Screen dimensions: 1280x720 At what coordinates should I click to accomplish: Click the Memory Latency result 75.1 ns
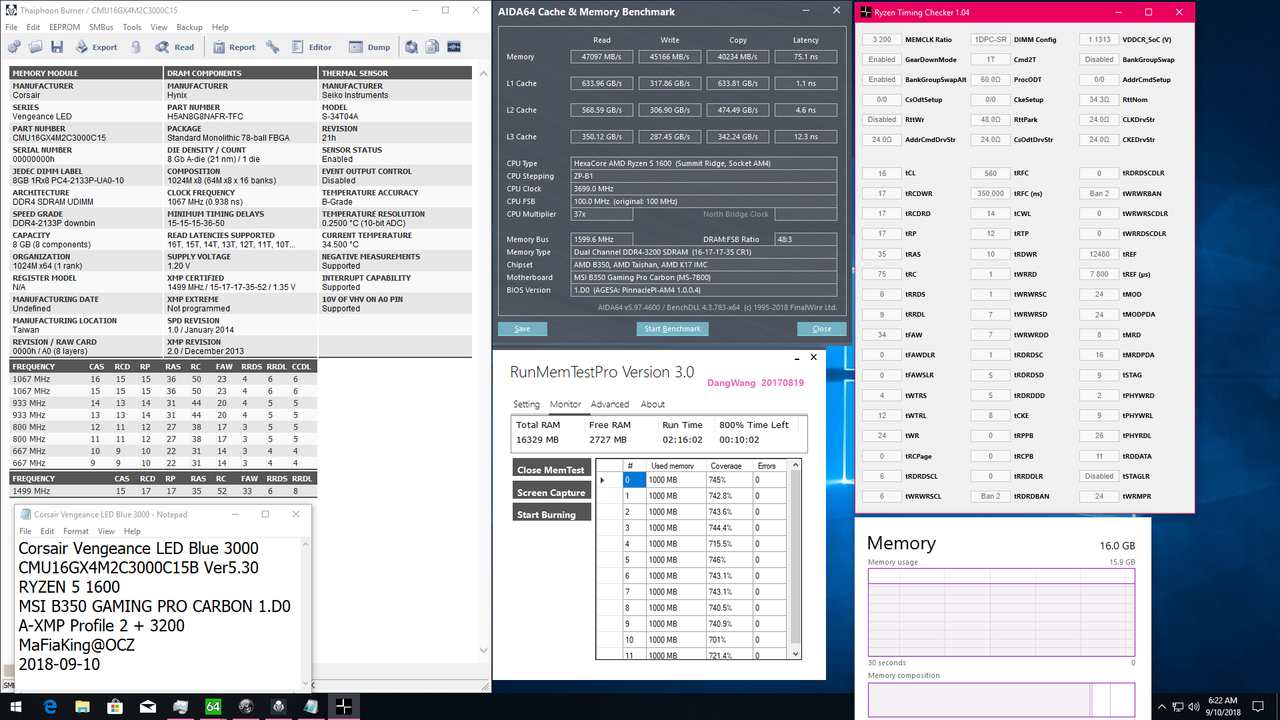pyautogui.click(x=806, y=57)
